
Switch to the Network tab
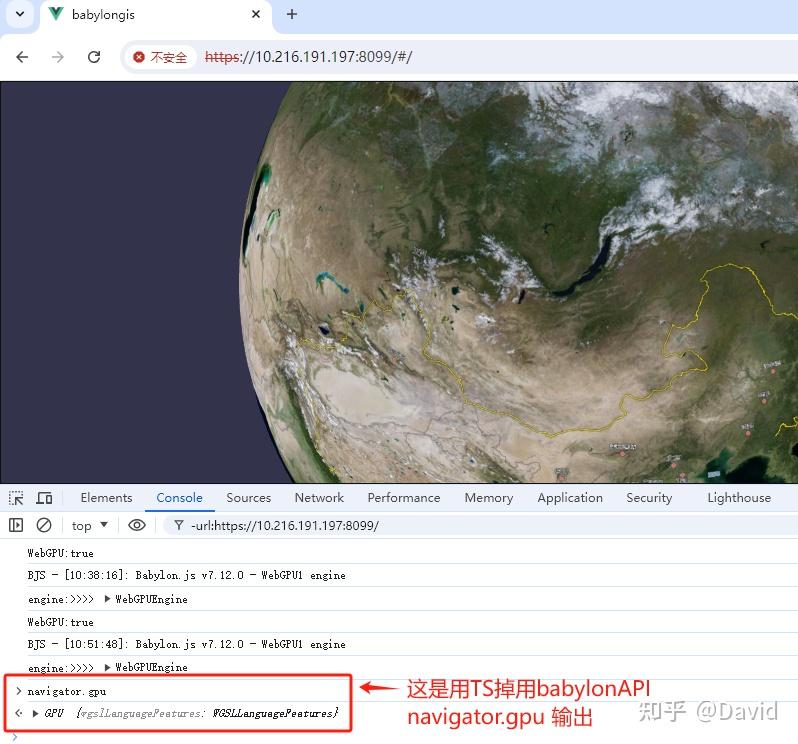click(x=319, y=498)
